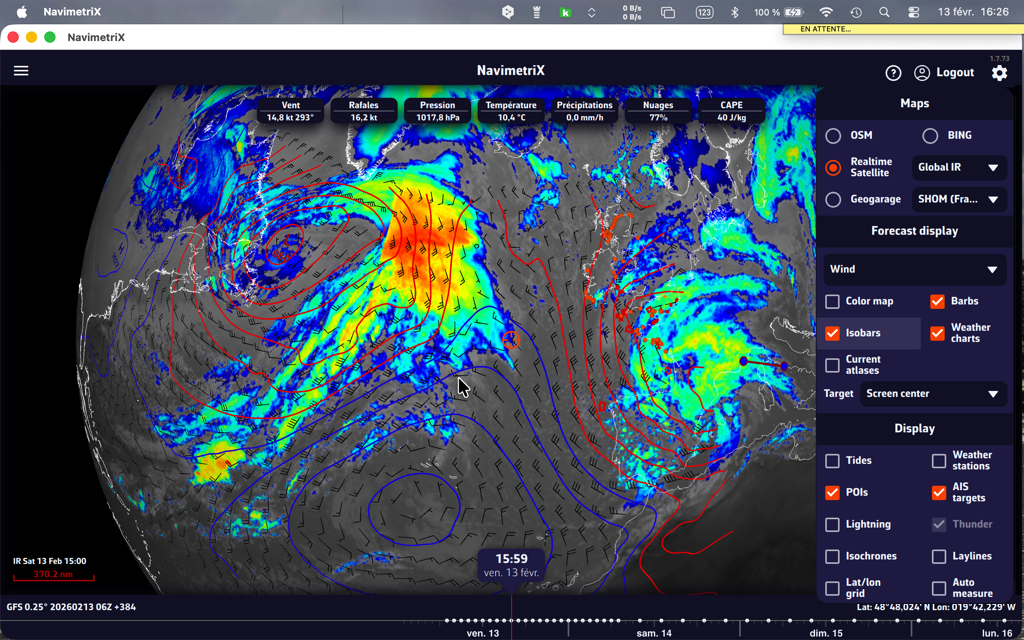Disable the AIS targets checkbox
Screen dimensions: 1024x640
[x=938, y=492]
